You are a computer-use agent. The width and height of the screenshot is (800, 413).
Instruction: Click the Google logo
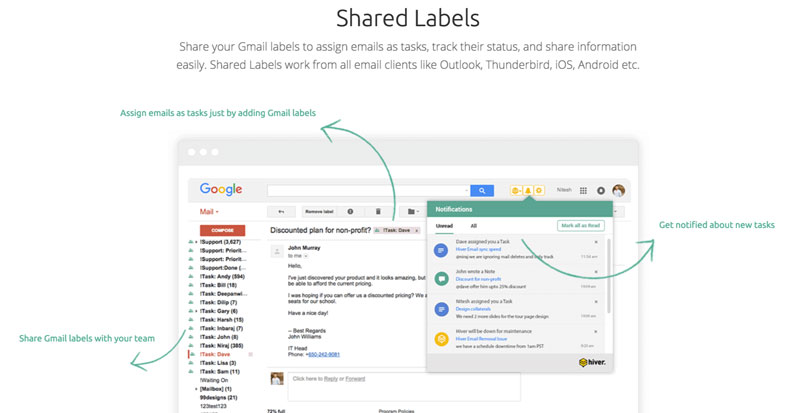click(x=221, y=189)
